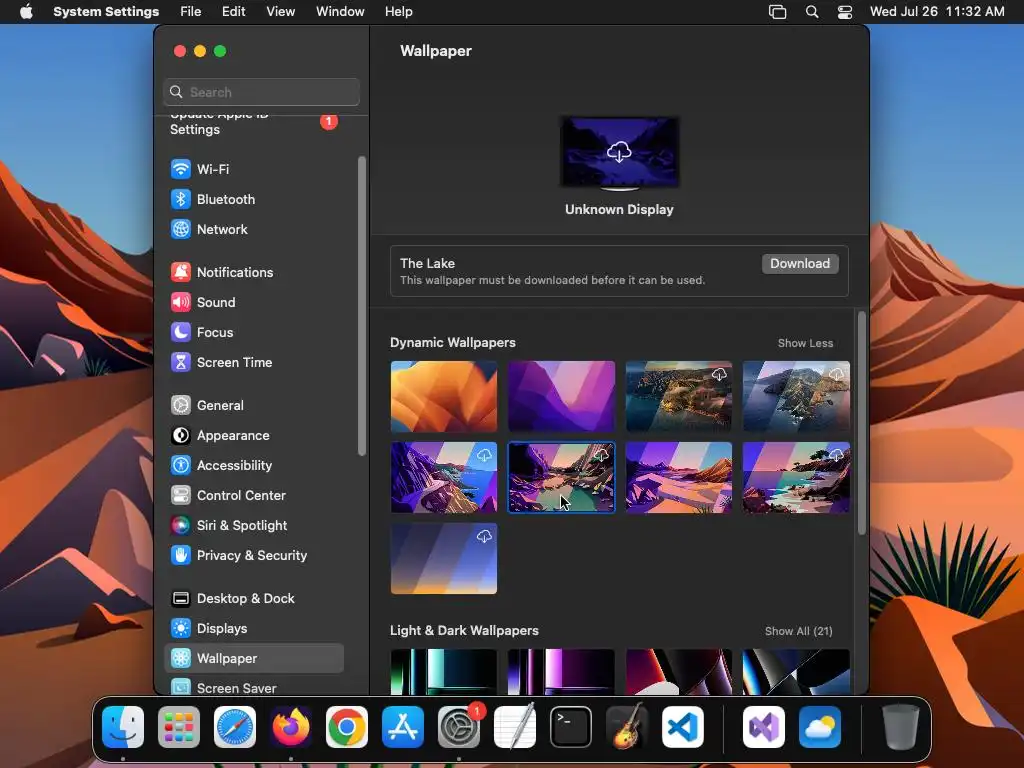Launch Firefox from the Dock
This screenshot has height=768, width=1024.
(x=291, y=727)
